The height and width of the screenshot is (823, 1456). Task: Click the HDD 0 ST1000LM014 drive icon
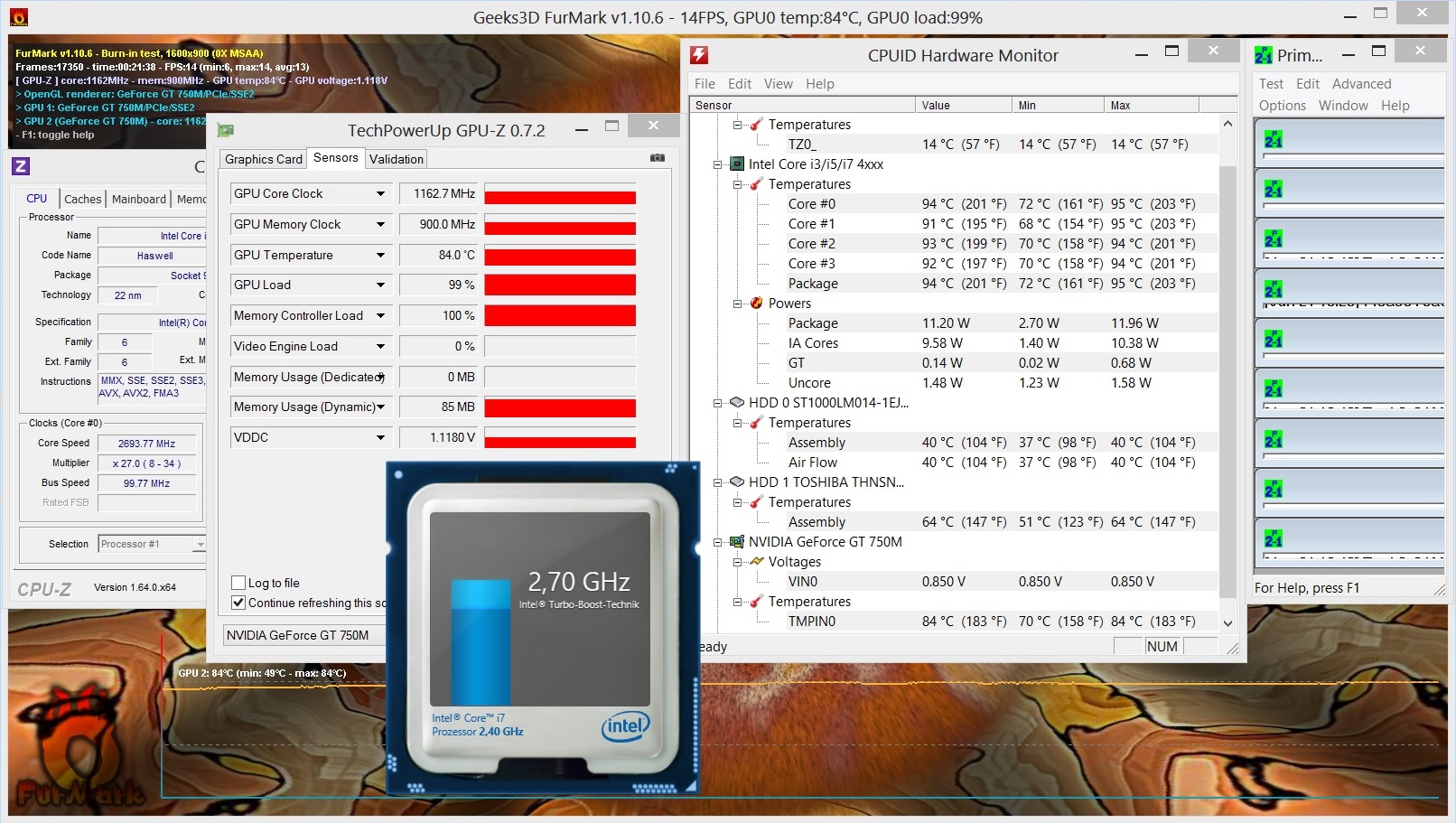coord(737,403)
